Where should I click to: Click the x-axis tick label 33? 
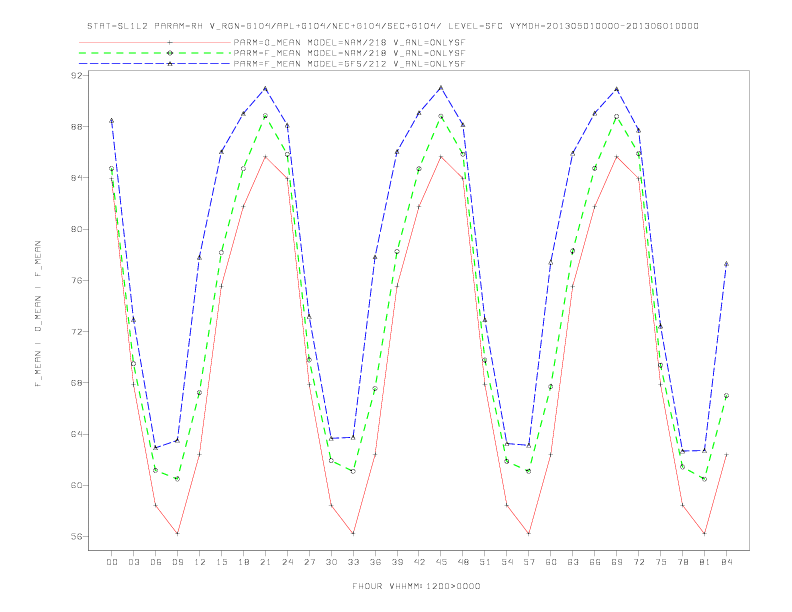(x=353, y=562)
